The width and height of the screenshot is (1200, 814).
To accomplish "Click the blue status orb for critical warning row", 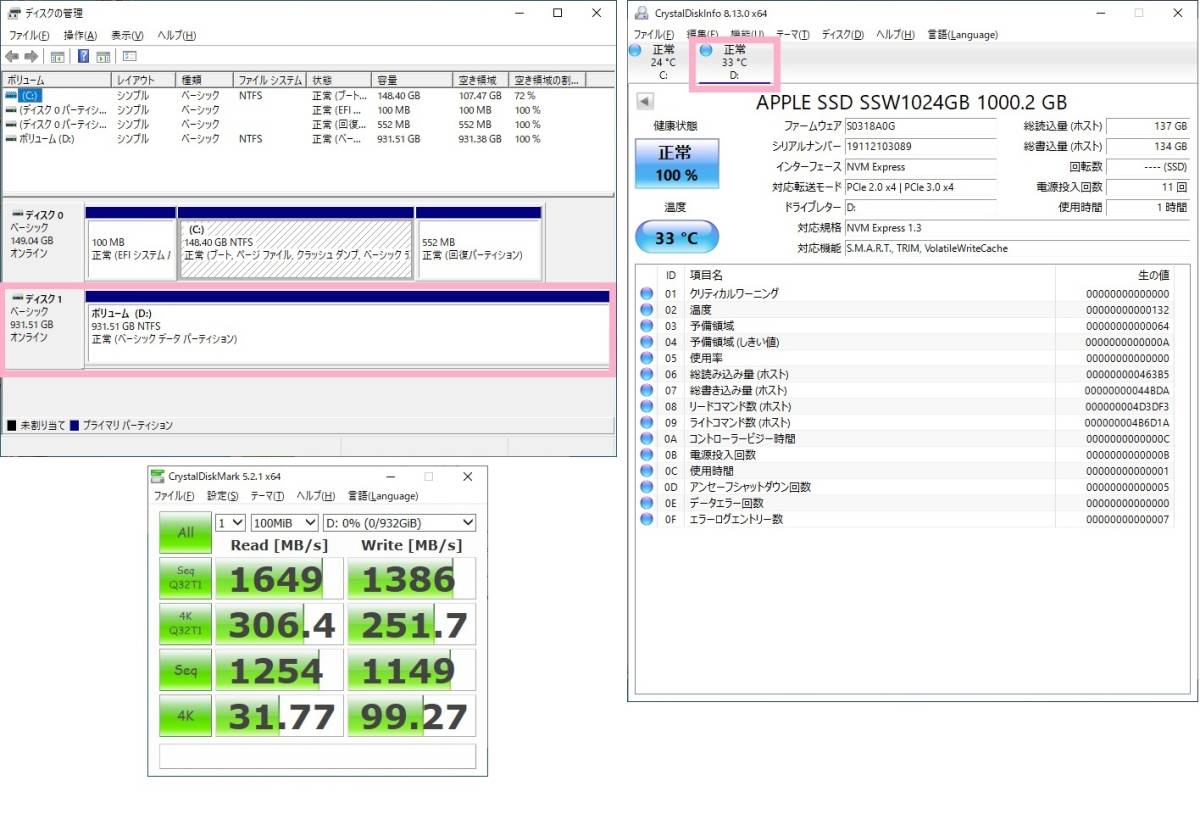I will pyautogui.click(x=646, y=294).
